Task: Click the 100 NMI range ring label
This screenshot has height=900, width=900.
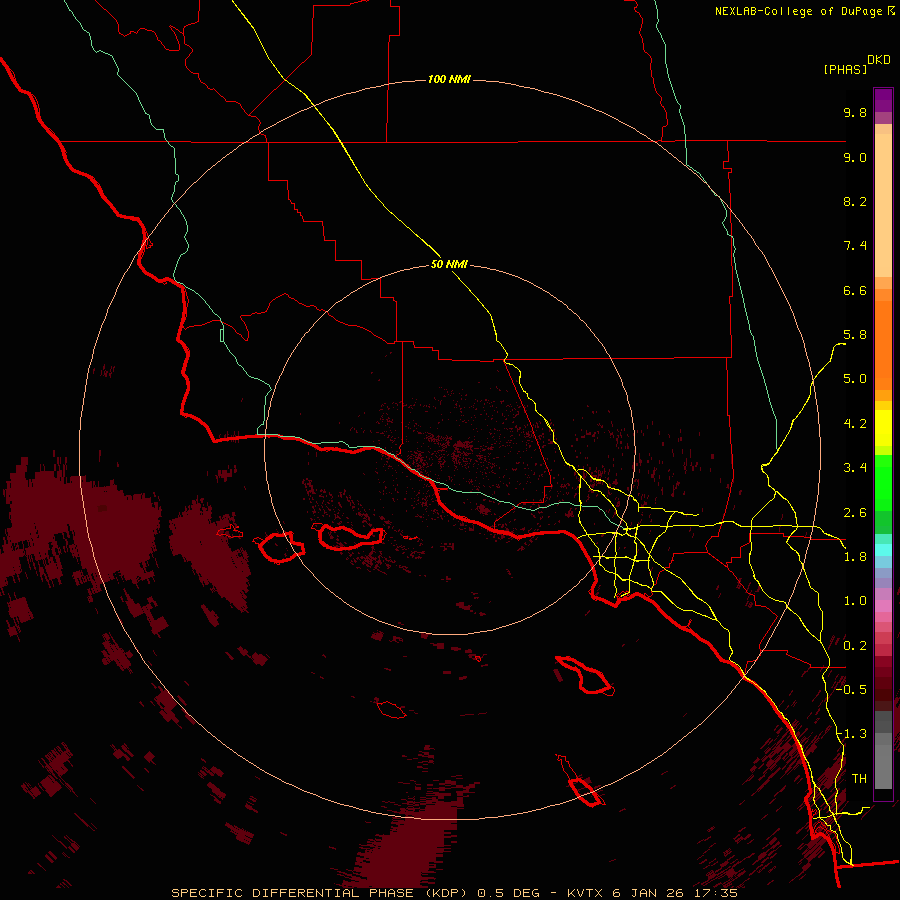Action: pyautogui.click(x=449, y=79)
